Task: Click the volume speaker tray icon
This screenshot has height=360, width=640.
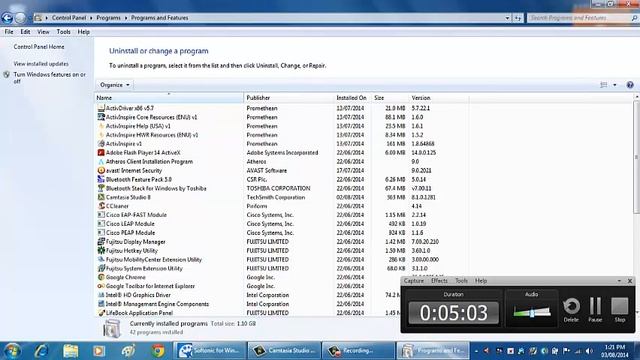Action: click(589, 351)
